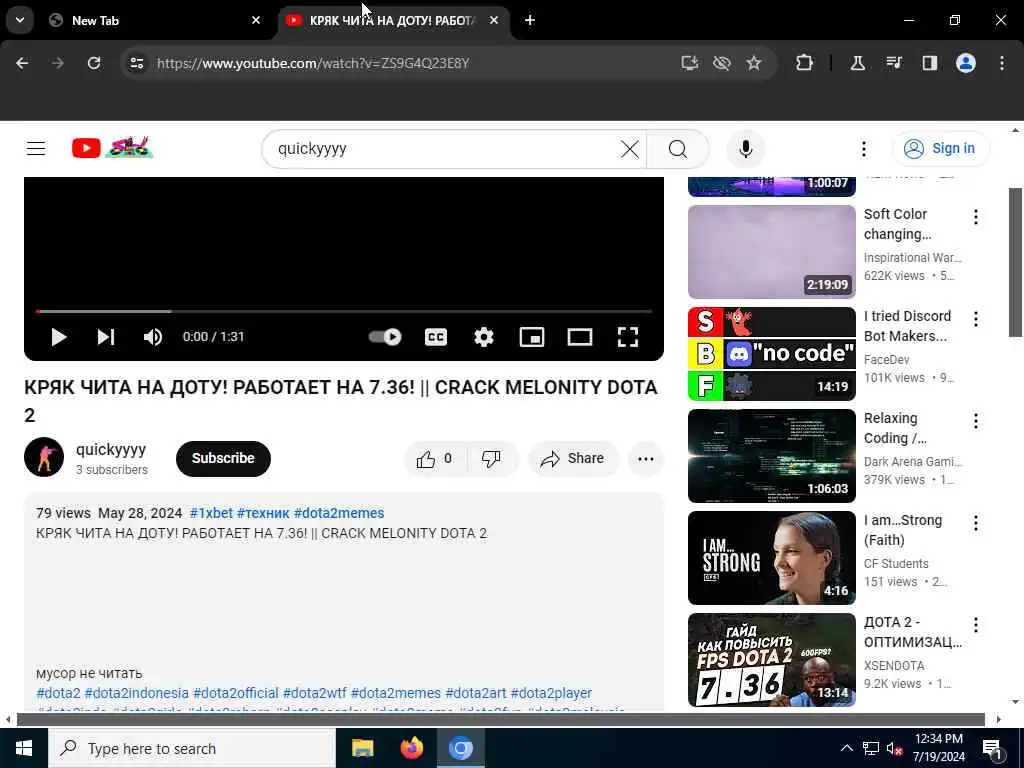Launch Firefox from taskbar

(411, 748)
